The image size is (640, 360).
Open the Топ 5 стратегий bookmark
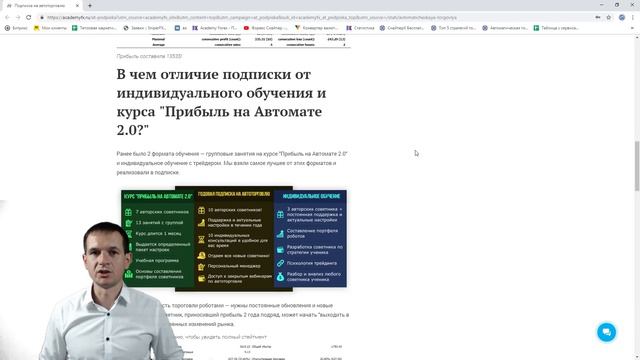pos(453,28)
